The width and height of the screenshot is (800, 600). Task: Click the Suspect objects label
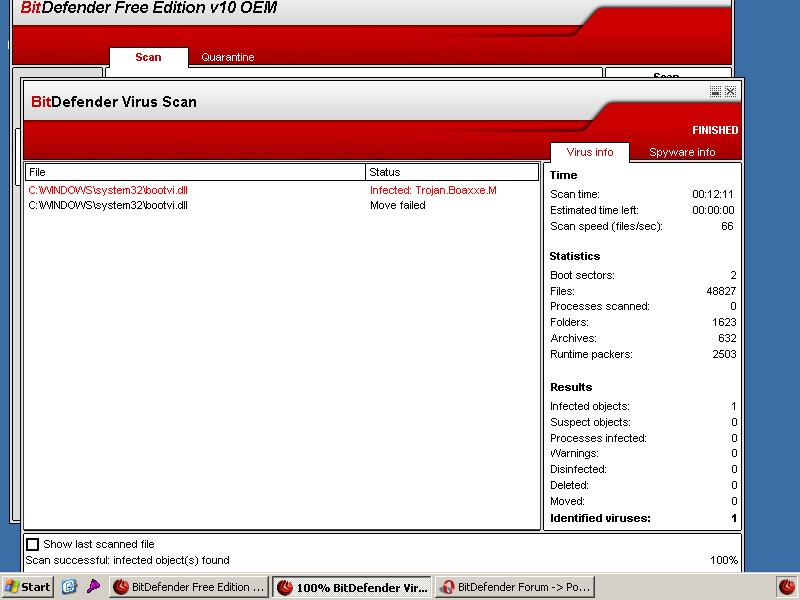[x=590, y=422]
